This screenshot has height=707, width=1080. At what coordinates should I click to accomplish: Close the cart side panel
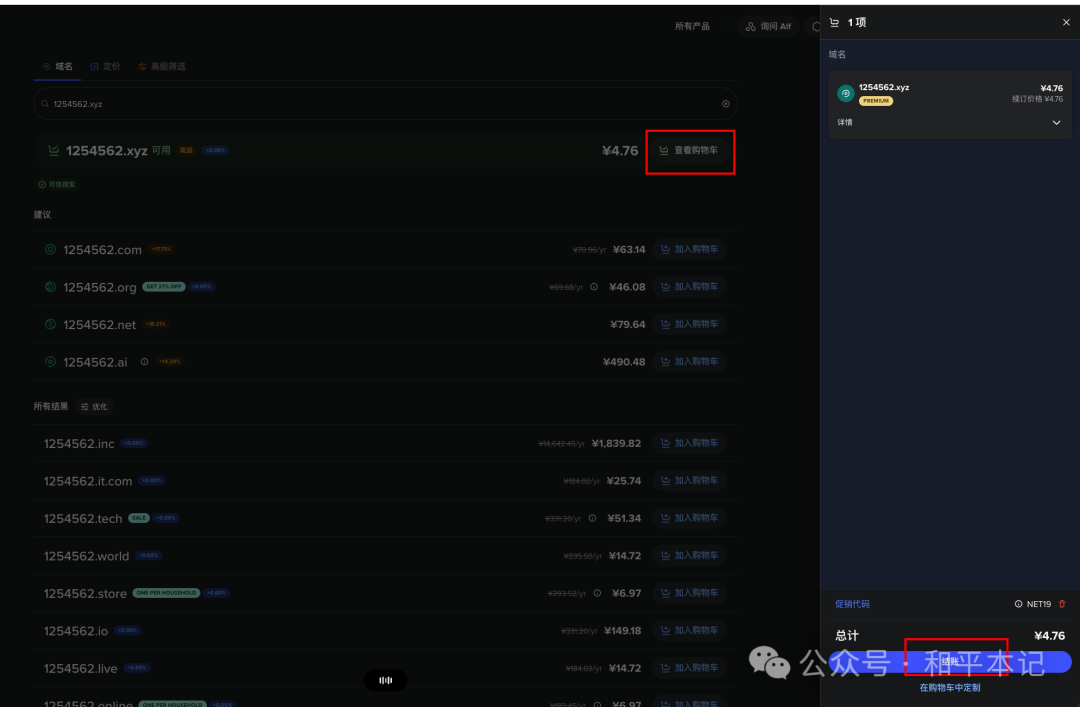(1065, 22)
